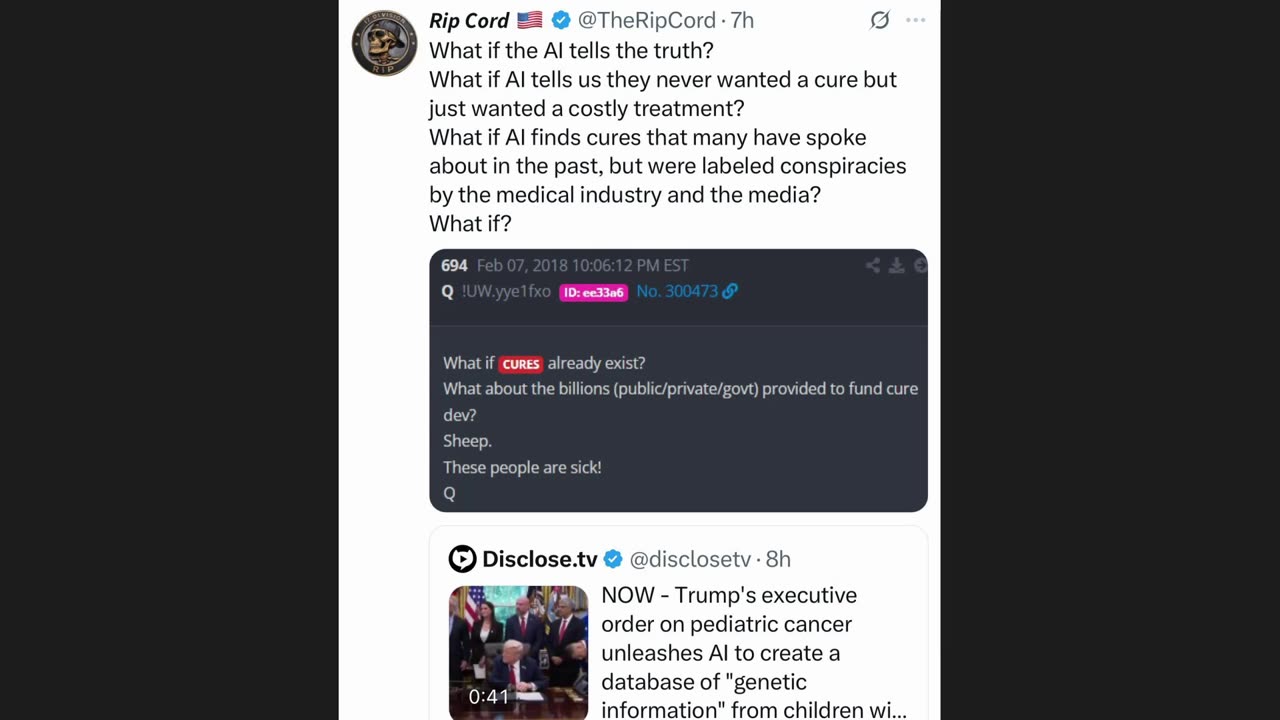Viewport: 1280px width, 720px height.
Task: Click the verified badge next to Disclose.tv
Action: pyautogui.click(x=613, y=559)
